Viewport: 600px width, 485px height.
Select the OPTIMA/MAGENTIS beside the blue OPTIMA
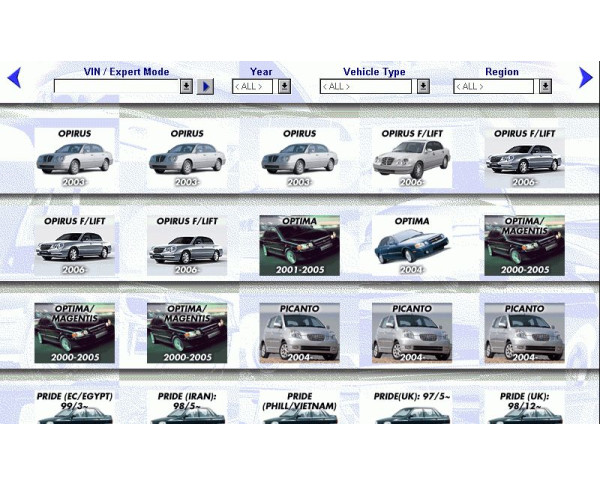525,245
